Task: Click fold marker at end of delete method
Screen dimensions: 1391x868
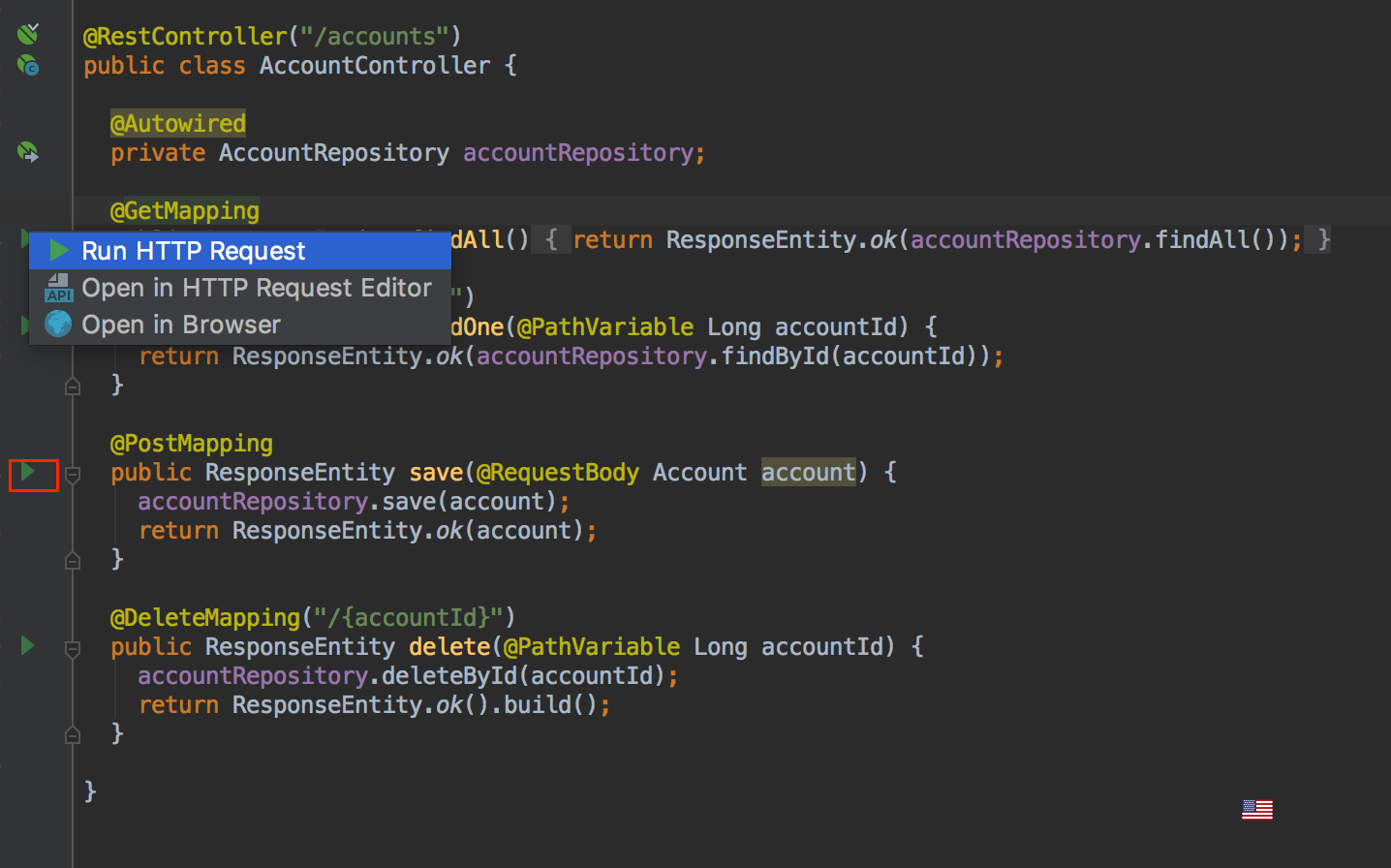Action: click(73, 735)
